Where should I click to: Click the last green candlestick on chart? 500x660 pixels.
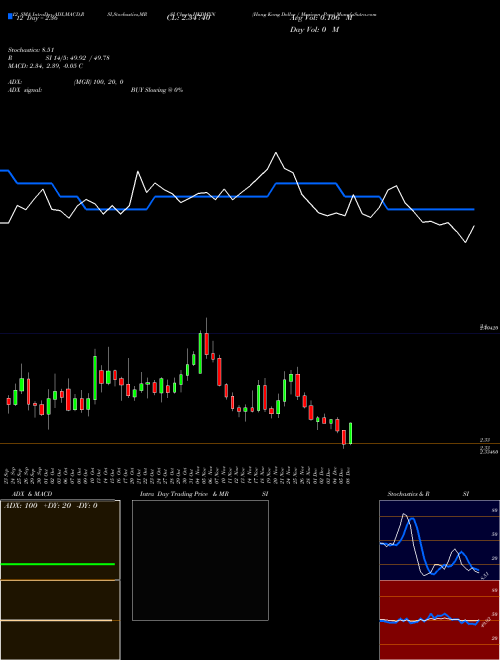pyautogui.click(x=350, y=434)
